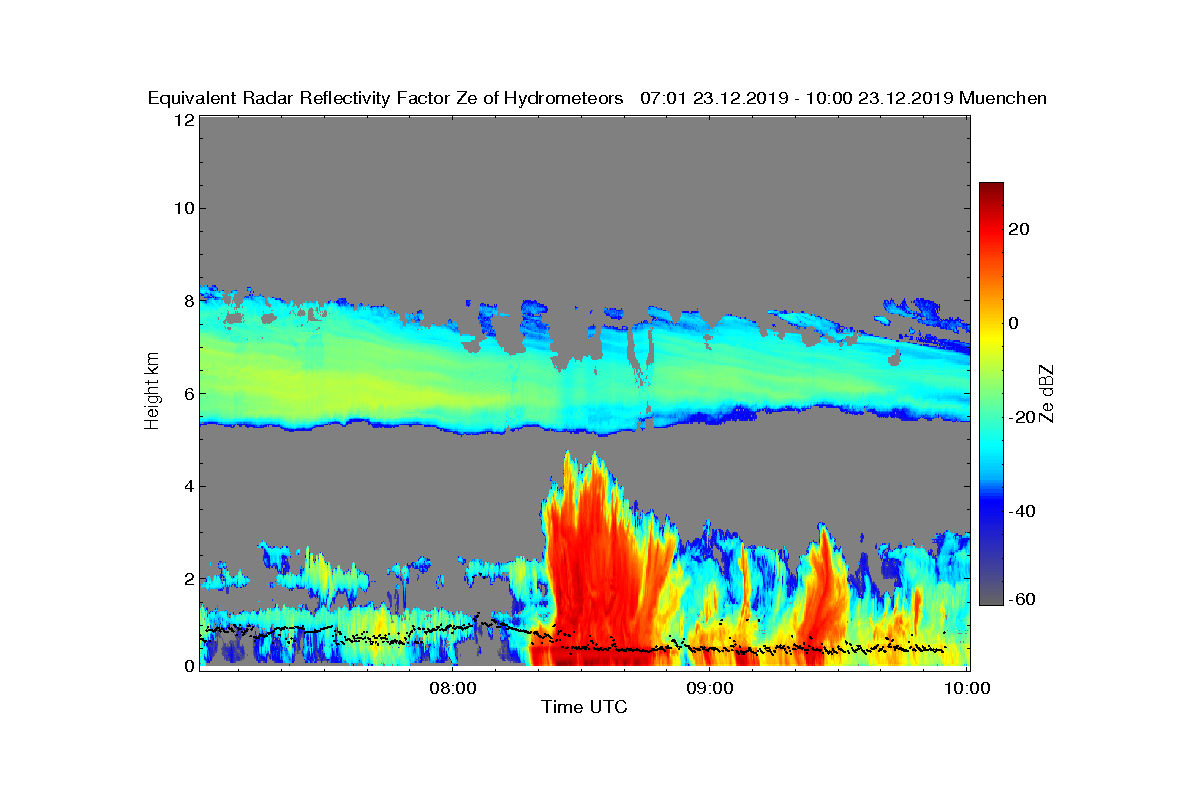The image size is (1200, 800).
Task: Click the '10:00' time tick label
Action: pos(969,688)
